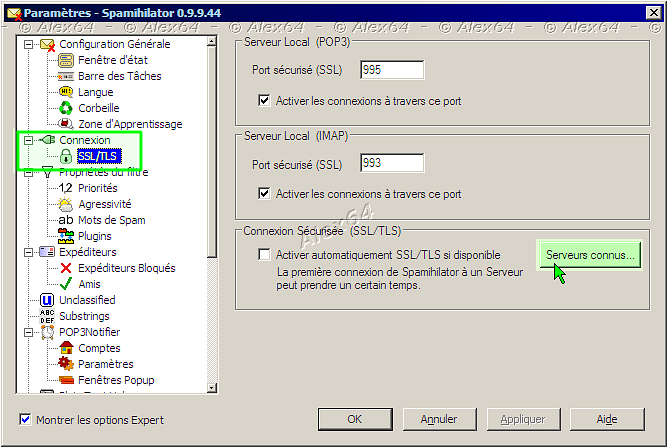The height and width of the screenshot is (447, 667).
Task: Toggle IMAP Activer les connexions checkbox
Action: [x=264, y=194]
